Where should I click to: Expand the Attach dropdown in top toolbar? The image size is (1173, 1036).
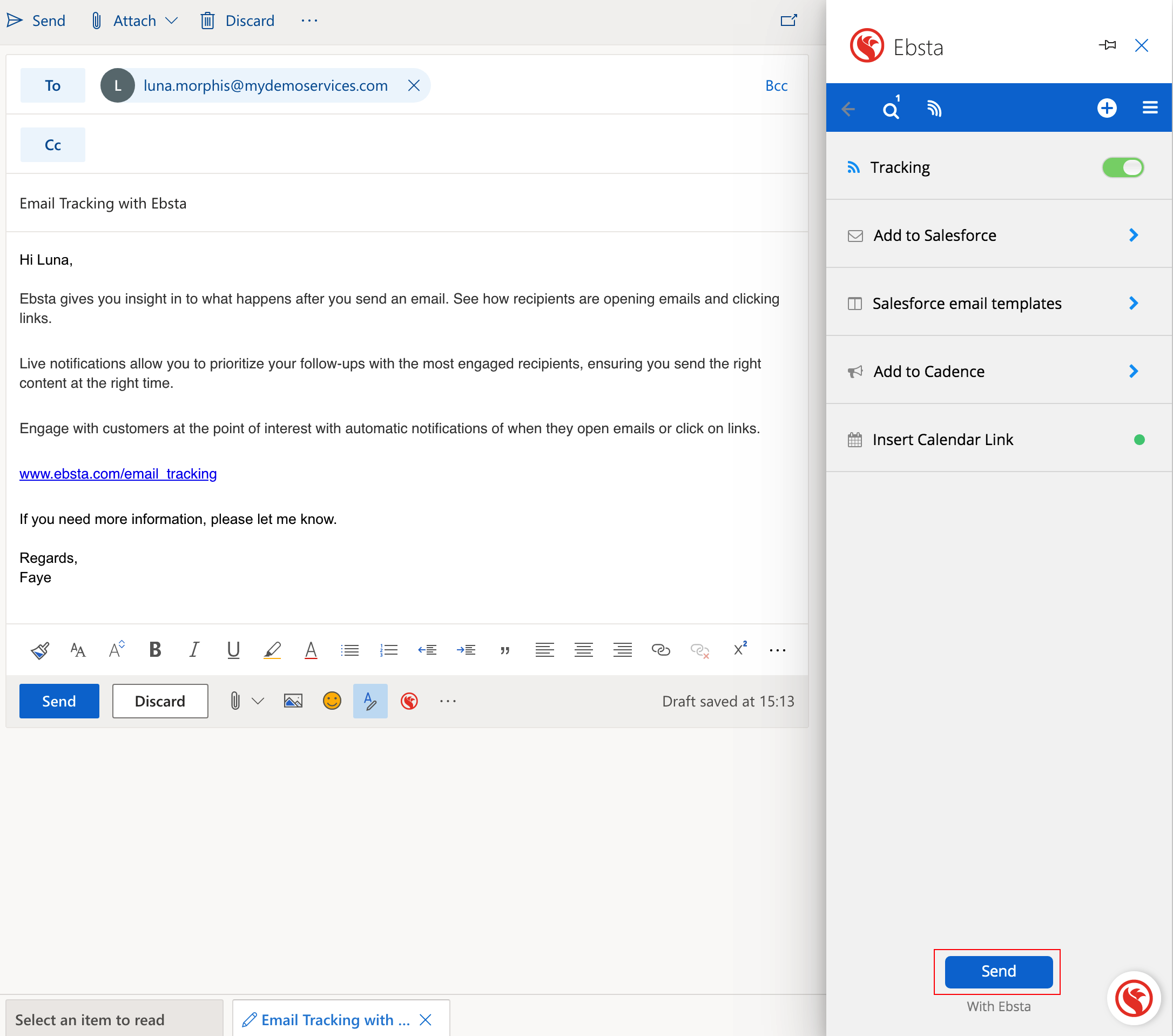point(172,21)
